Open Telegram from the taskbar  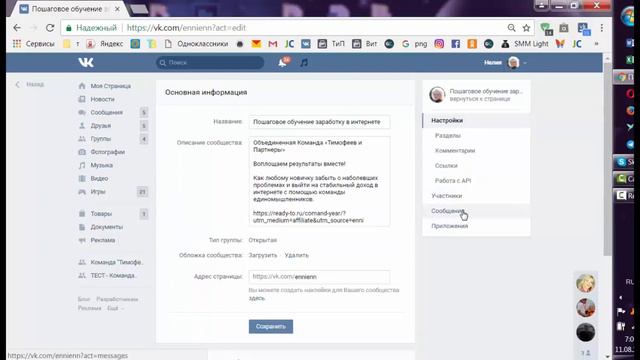630,144
